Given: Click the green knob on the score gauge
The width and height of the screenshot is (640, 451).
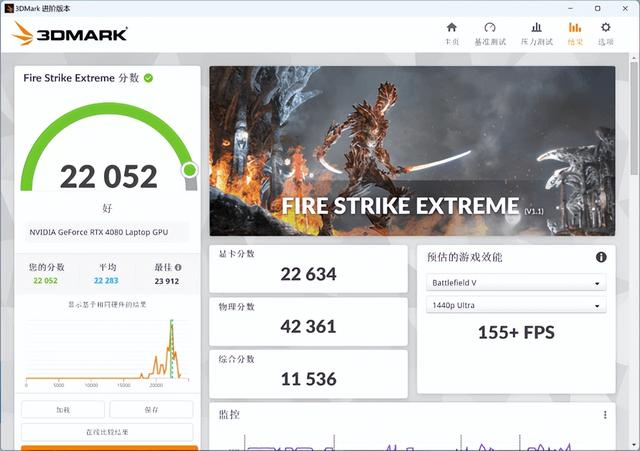Looking at the screenshot, I should (189, 170).
